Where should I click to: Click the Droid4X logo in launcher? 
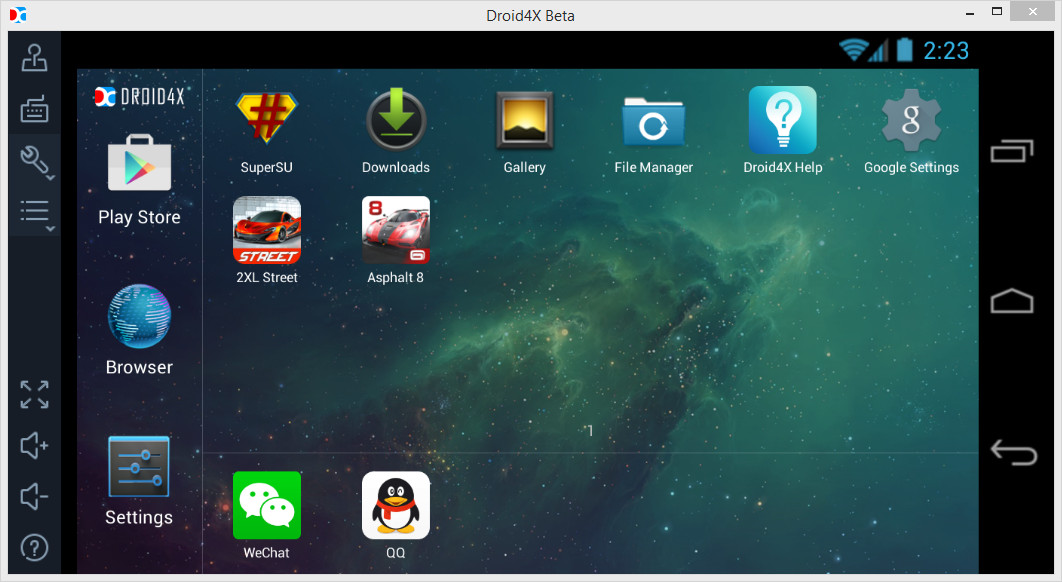[139, 97]
